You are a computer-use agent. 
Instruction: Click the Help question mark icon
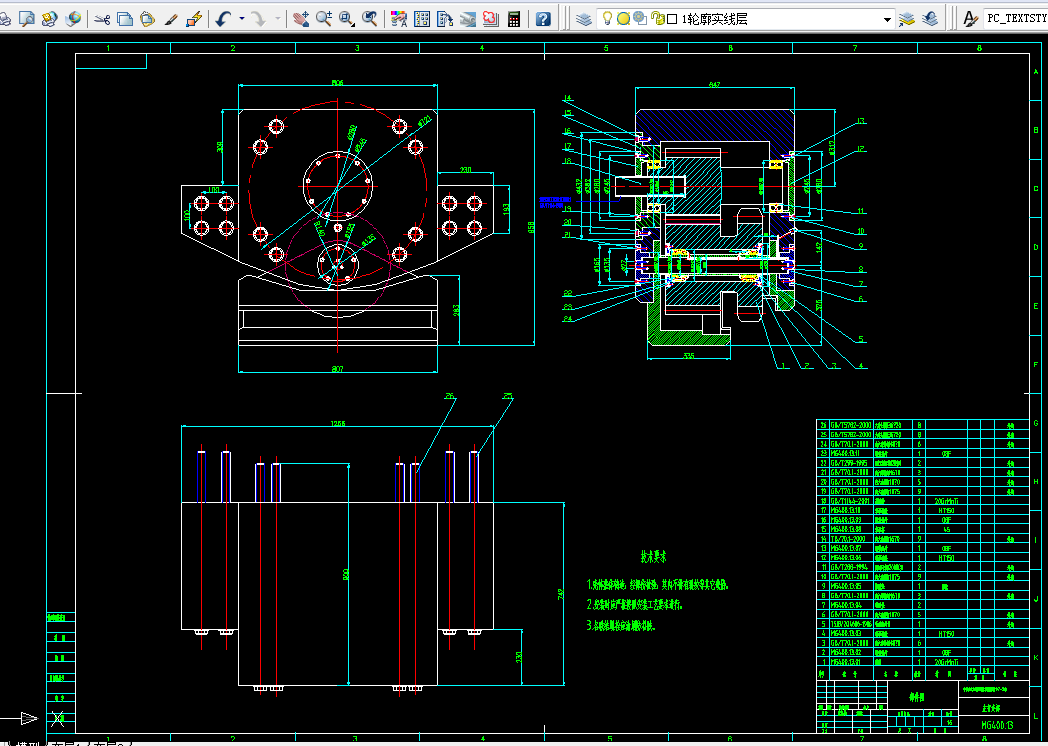tap(543, 18)
